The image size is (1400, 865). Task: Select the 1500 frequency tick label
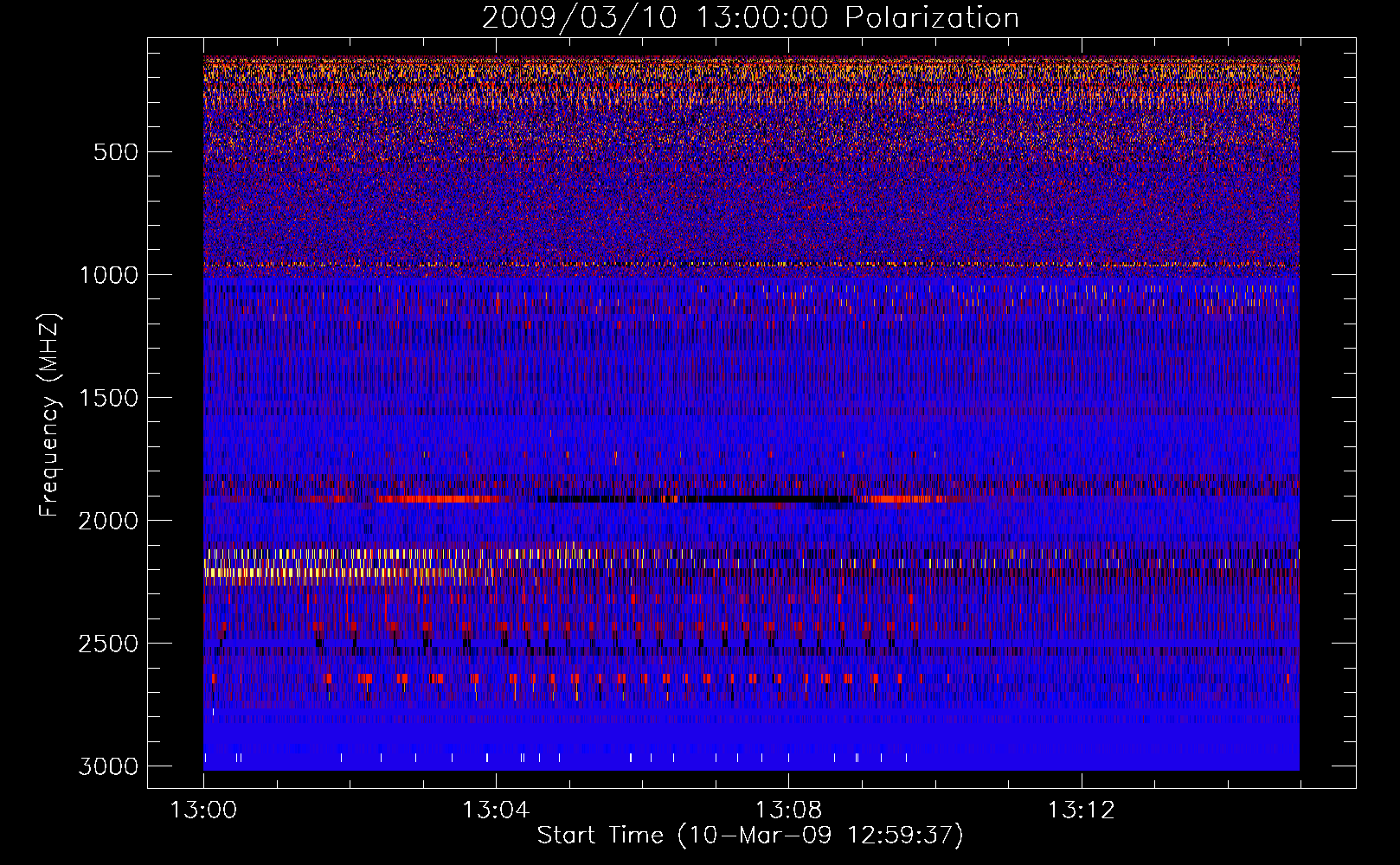click(x=108, y=398)
